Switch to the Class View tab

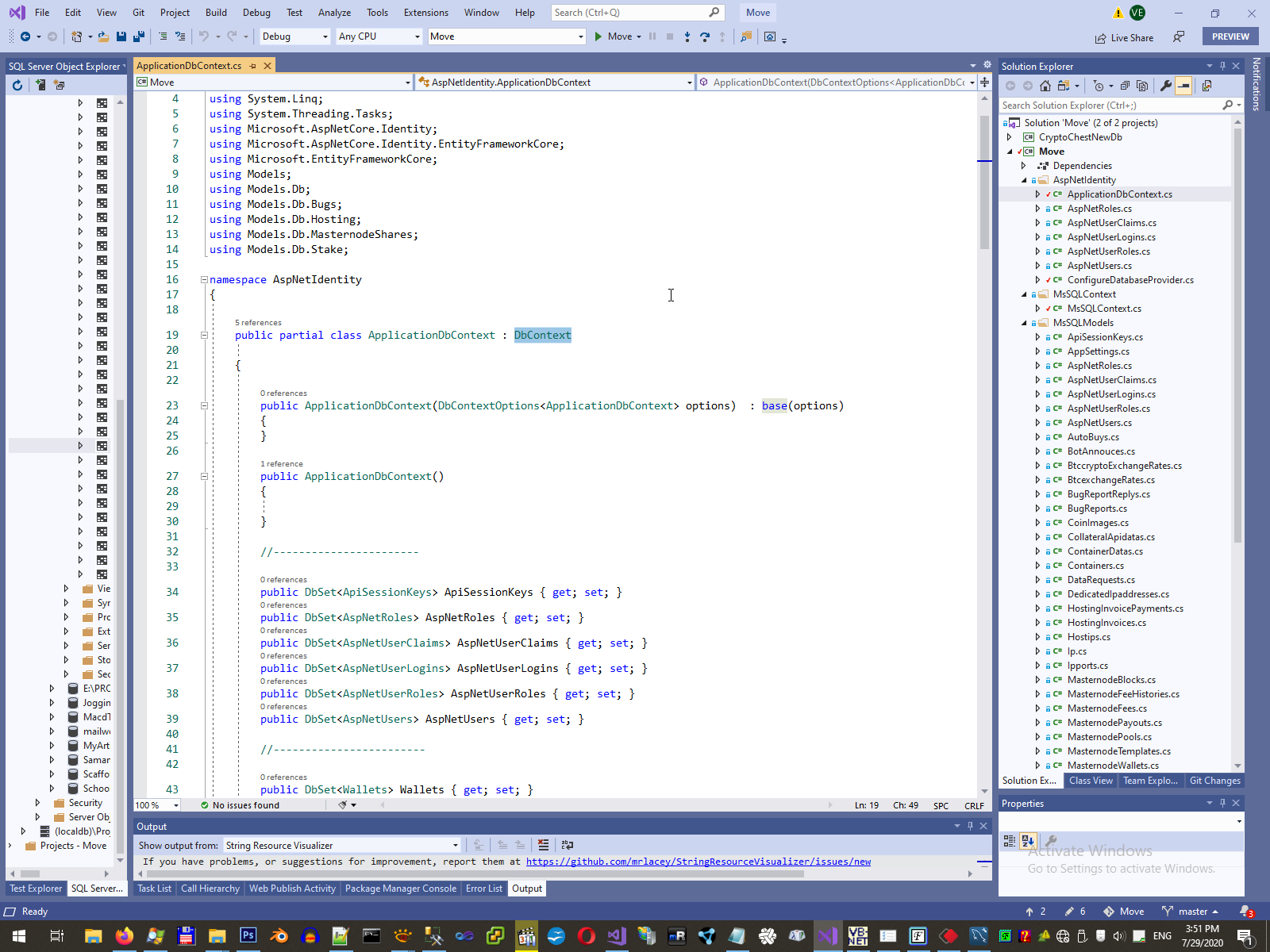1091,781
